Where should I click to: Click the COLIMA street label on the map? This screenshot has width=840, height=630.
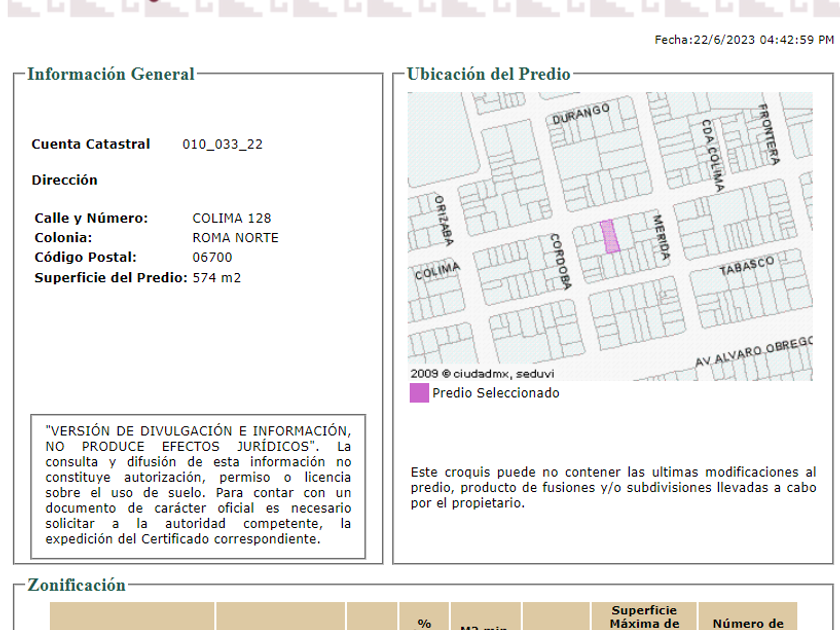click(436, 271)
